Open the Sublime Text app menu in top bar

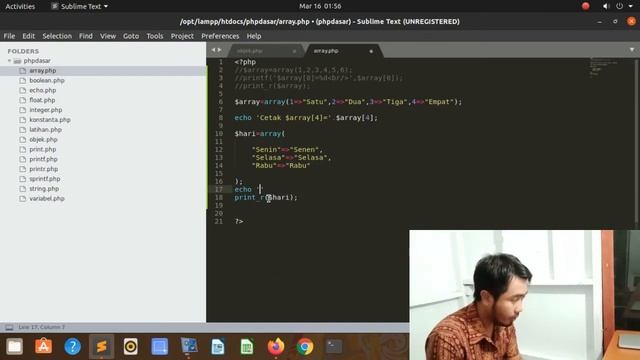click(x=80, y=6)
